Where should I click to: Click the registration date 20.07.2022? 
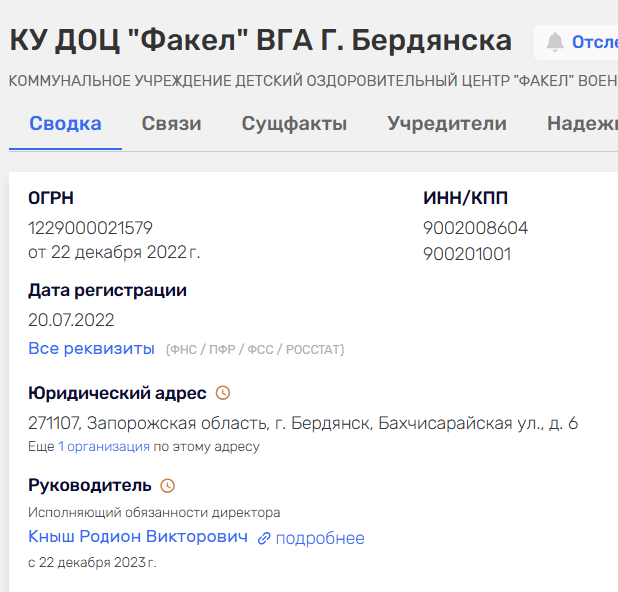click(71, 320)
